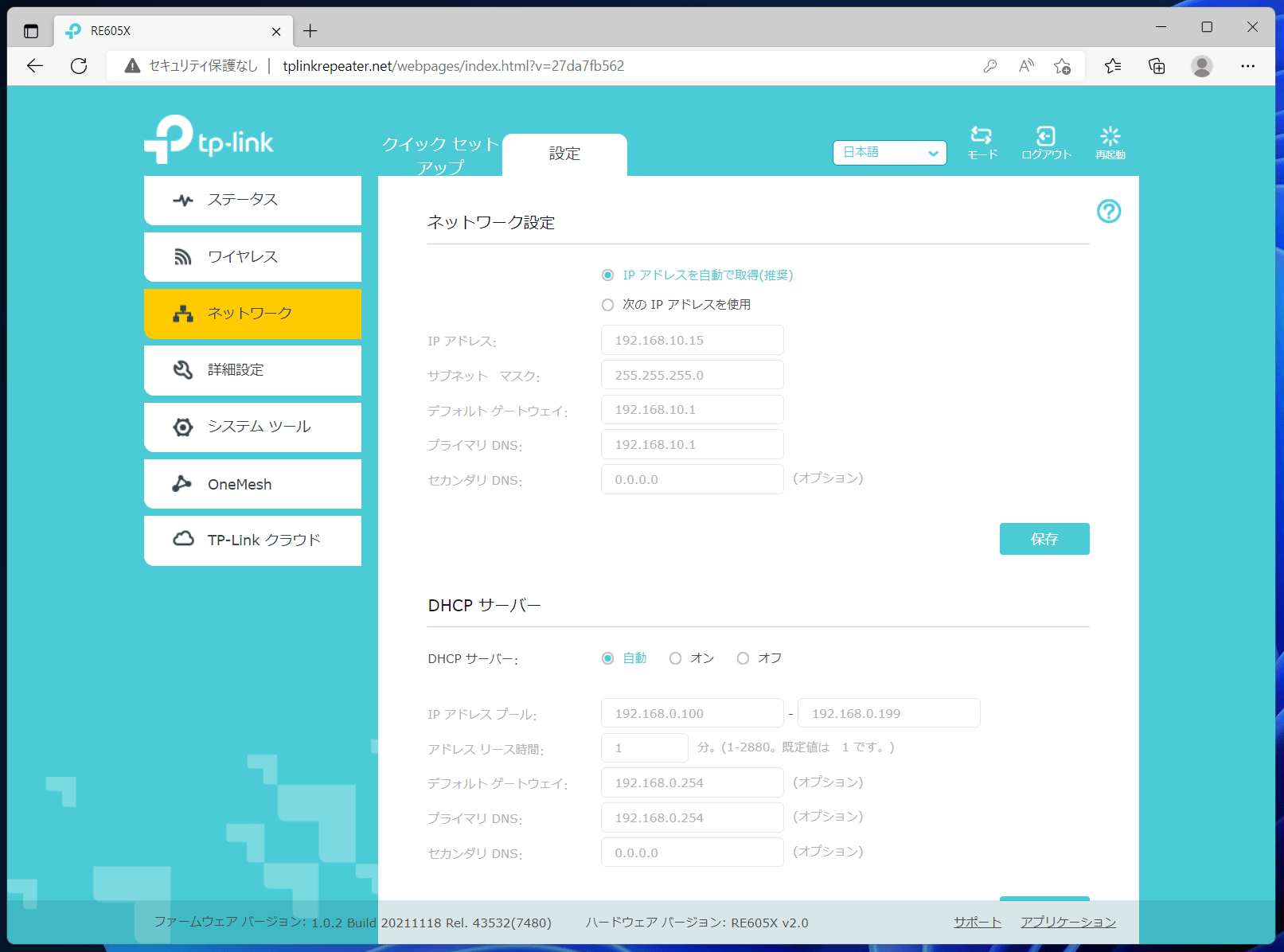
Task: Click the network プライマリ DNS field
Action: click(693, 444)
